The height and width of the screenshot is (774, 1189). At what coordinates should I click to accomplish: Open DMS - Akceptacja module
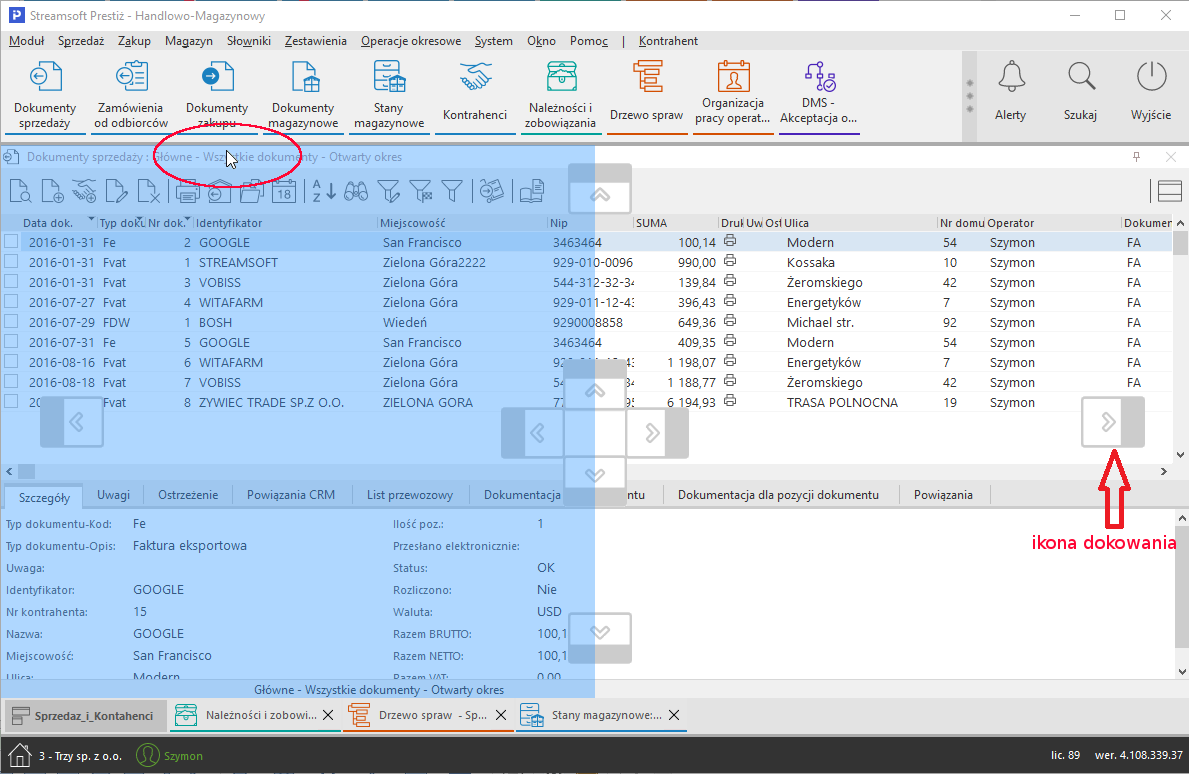819,96
